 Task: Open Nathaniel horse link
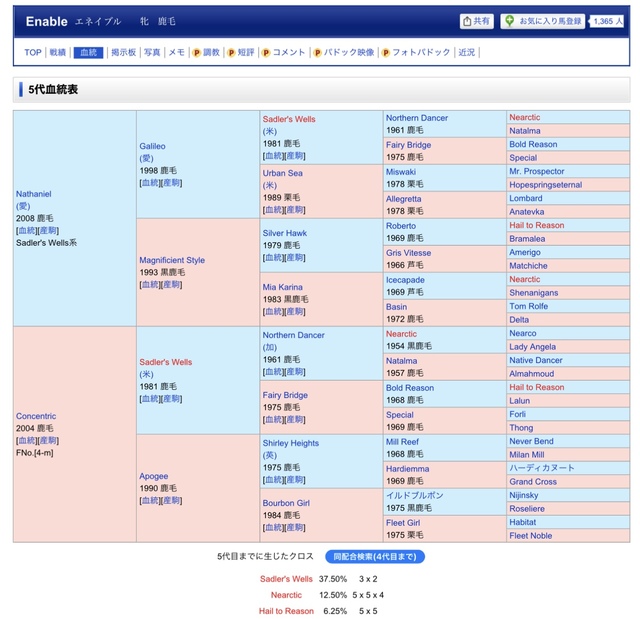[33, 194]
